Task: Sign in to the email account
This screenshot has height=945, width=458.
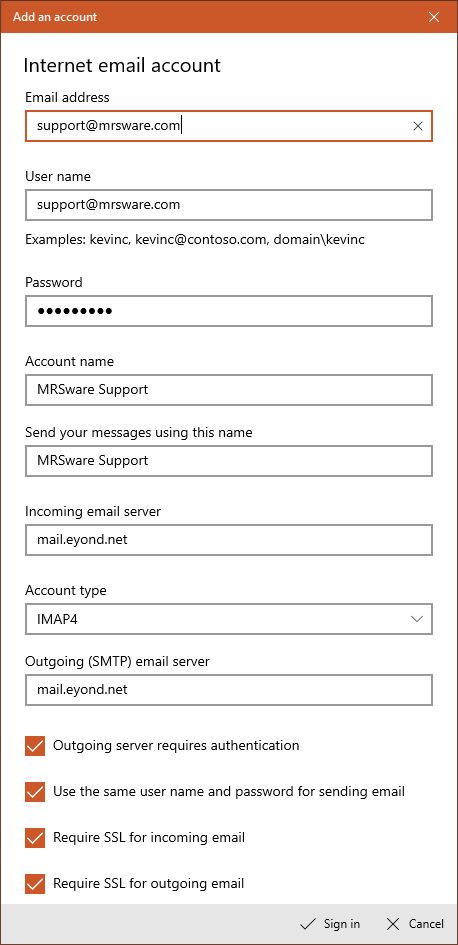Action: pos(330,924)
